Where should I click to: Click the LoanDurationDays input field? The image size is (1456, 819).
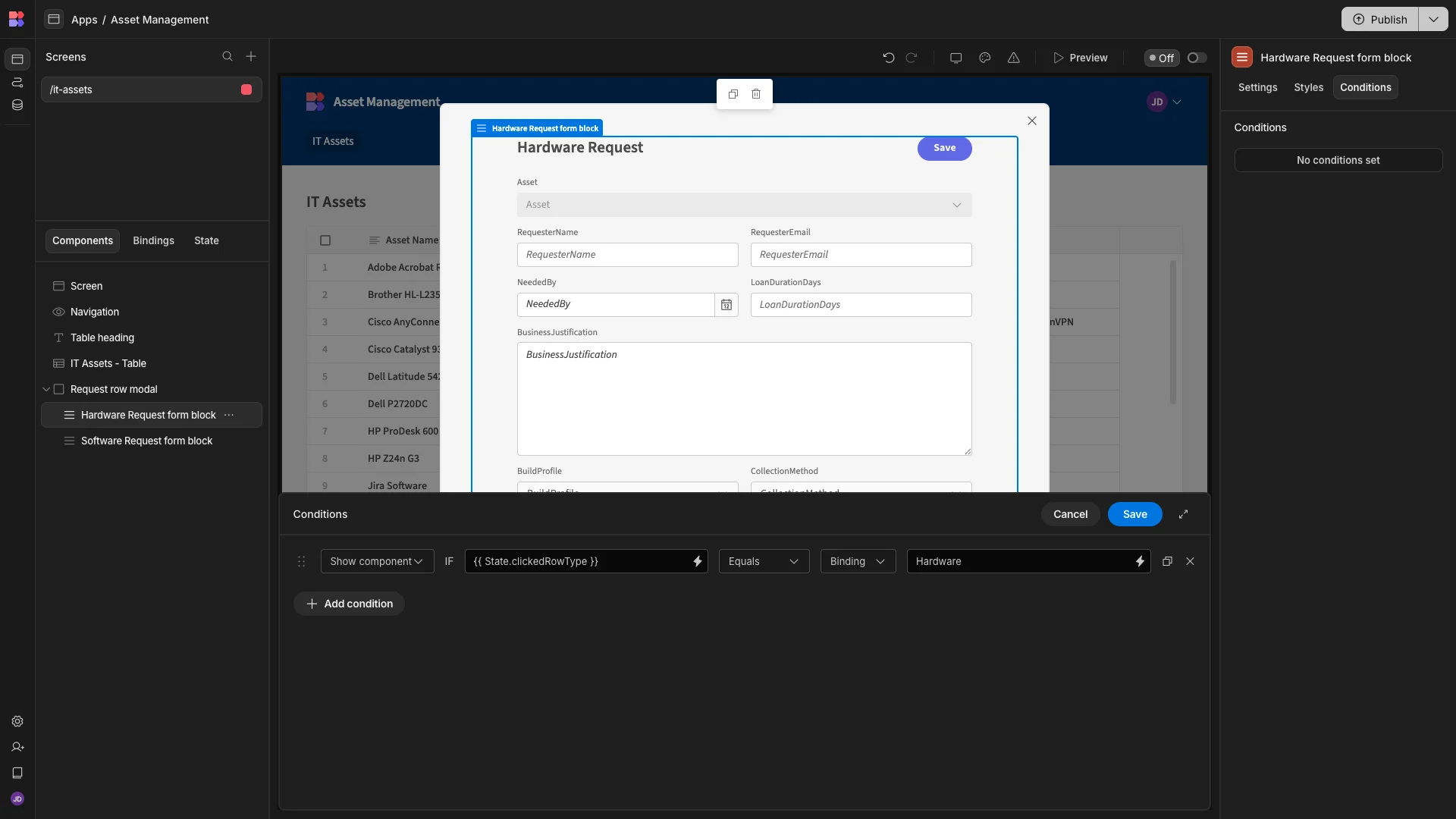point(861,305)
